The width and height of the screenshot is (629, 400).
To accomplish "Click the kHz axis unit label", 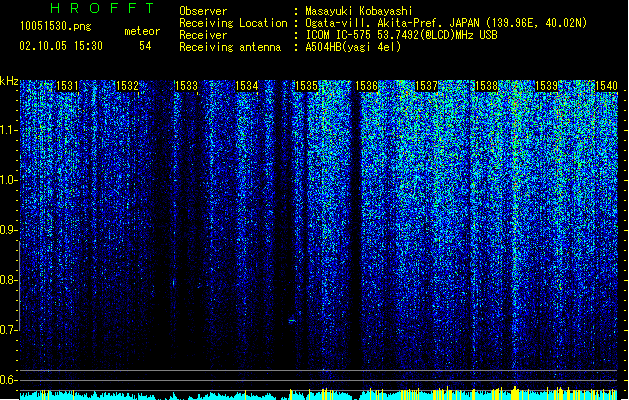I will [9, 81].
